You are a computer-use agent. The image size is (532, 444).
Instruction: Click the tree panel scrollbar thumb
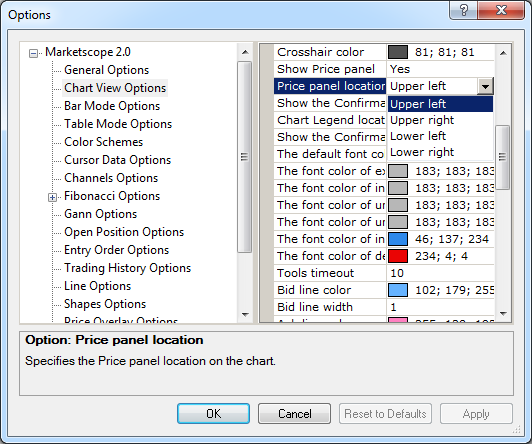[245, 157]
